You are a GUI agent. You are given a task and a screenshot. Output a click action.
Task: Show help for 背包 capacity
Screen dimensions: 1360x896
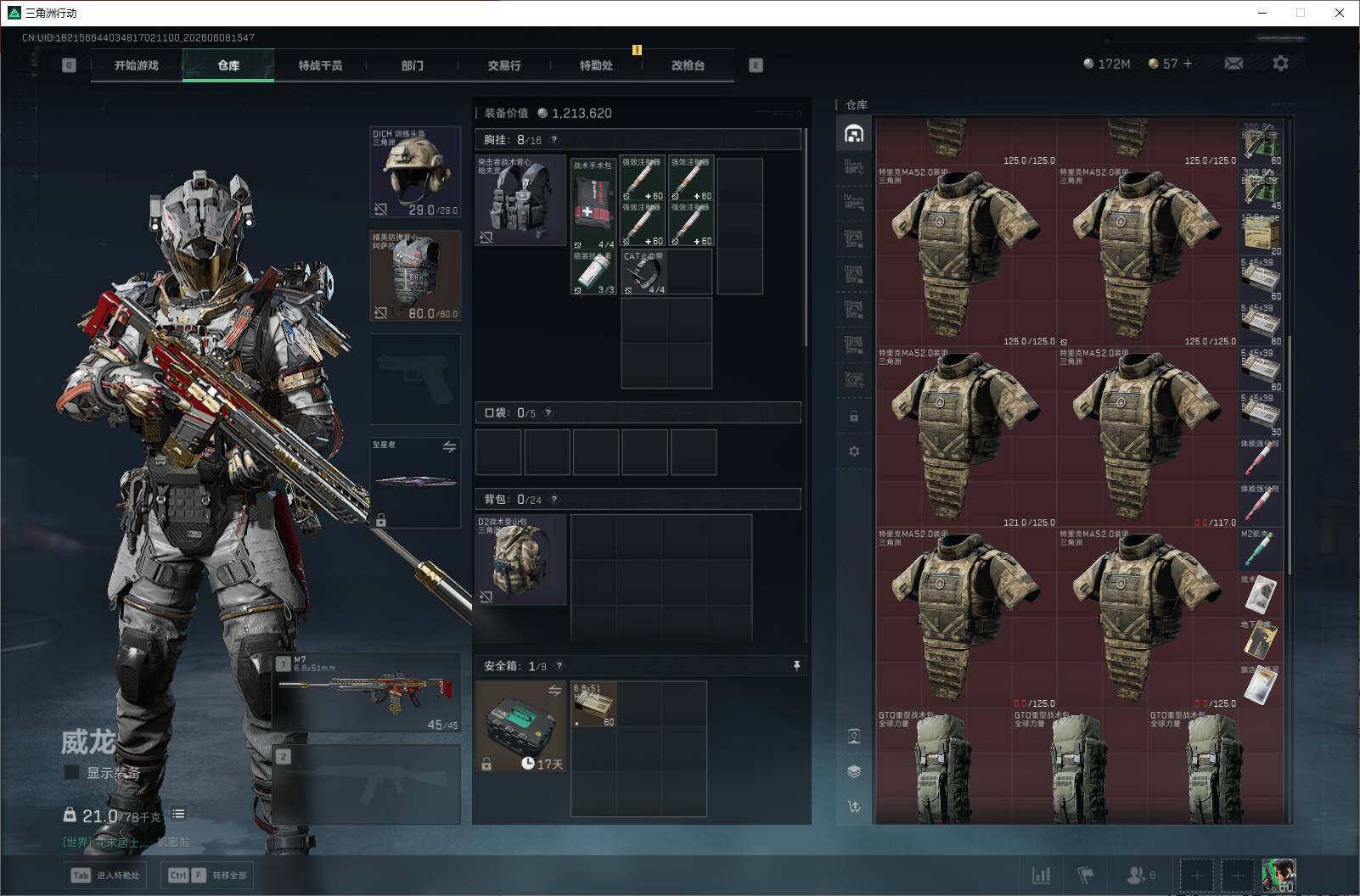pyautogui.click(x=554, y=500)
